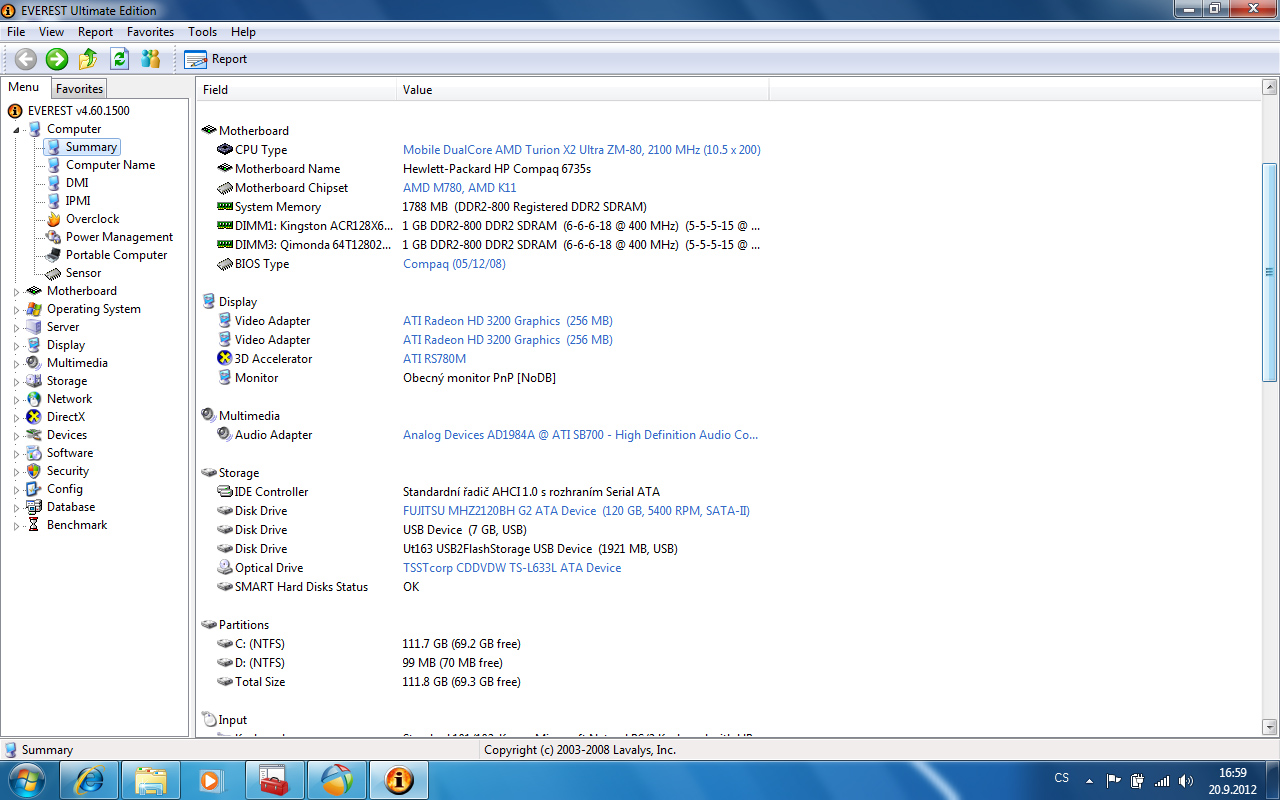Screen dimensions: 1280x800
Task: Select Computer Name in the tree
Action: [x=110, y=165]
